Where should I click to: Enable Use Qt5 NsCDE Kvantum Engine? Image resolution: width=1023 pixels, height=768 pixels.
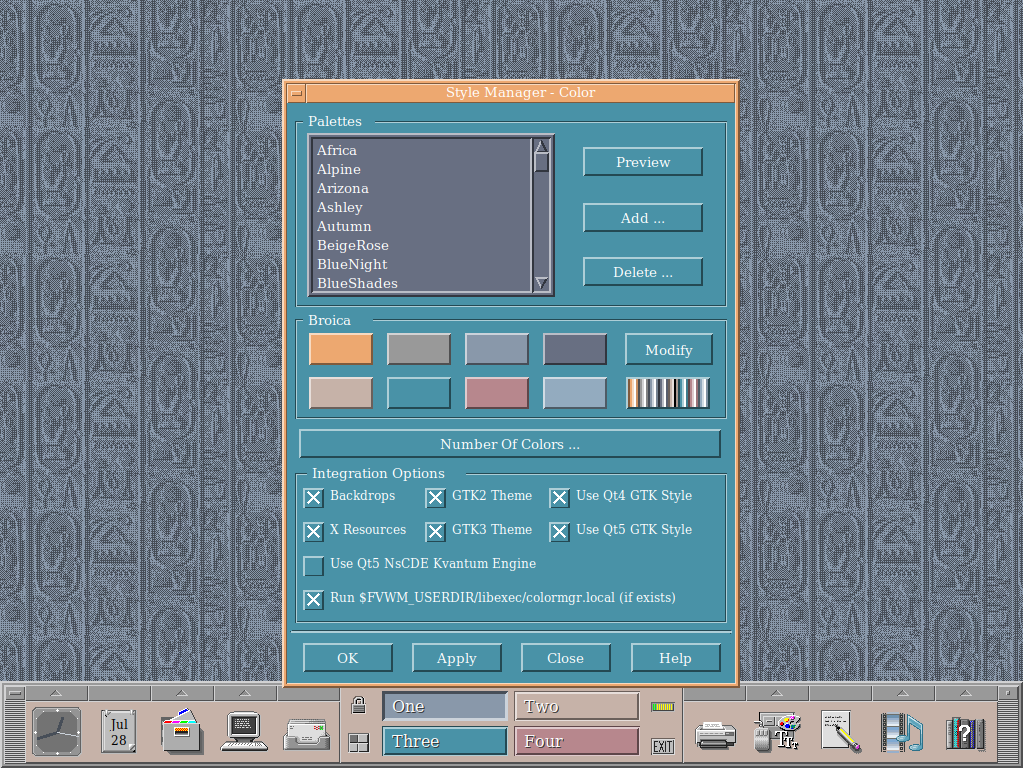pyautogui.click(x=314, y=565)
